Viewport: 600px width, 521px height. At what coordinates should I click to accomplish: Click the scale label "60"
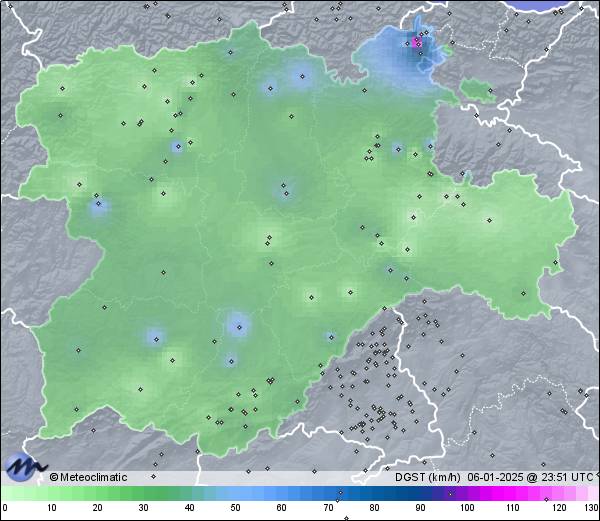tap(282, 508)
